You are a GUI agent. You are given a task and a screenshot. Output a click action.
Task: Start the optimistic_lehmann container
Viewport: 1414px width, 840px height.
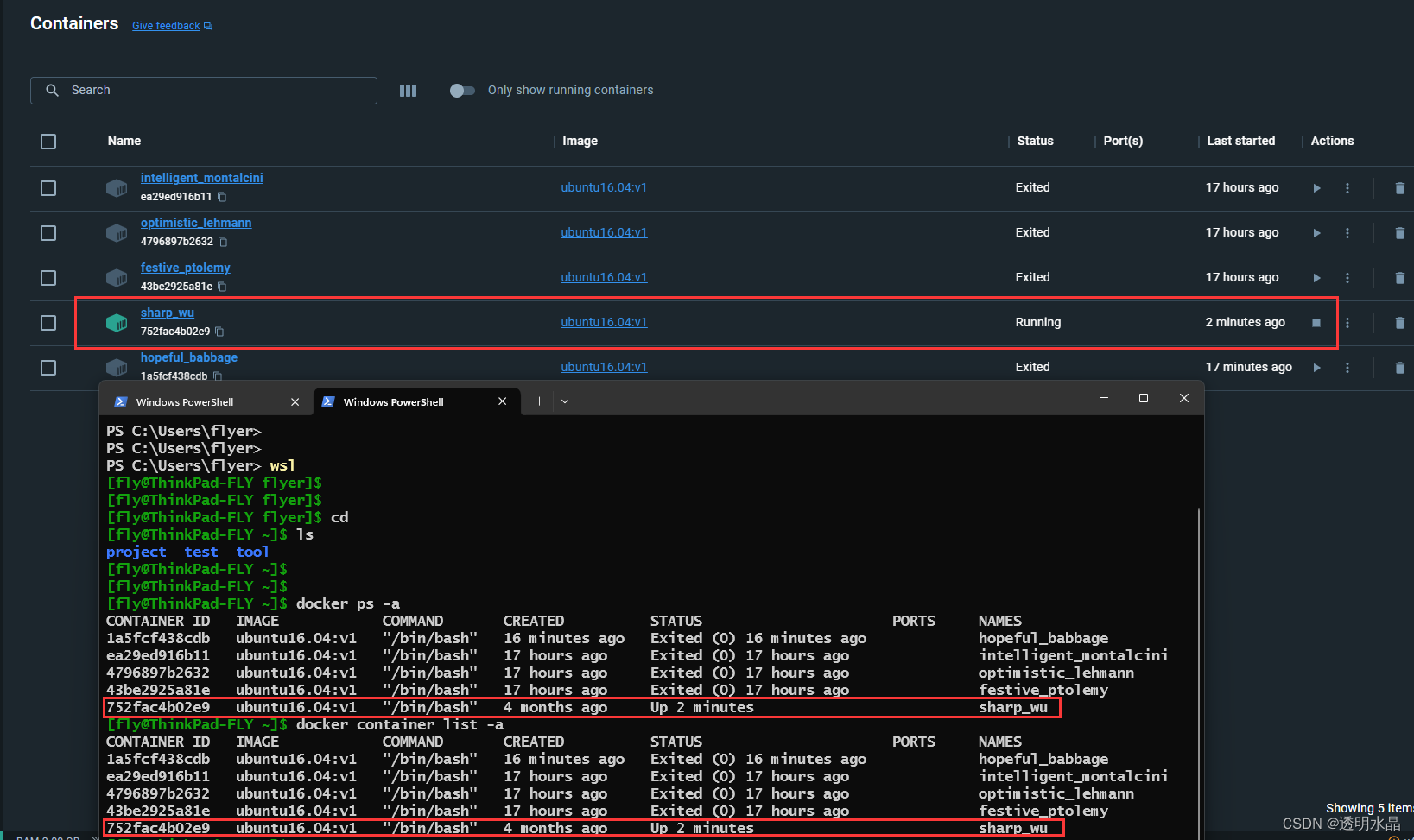tap(1316, 233)
